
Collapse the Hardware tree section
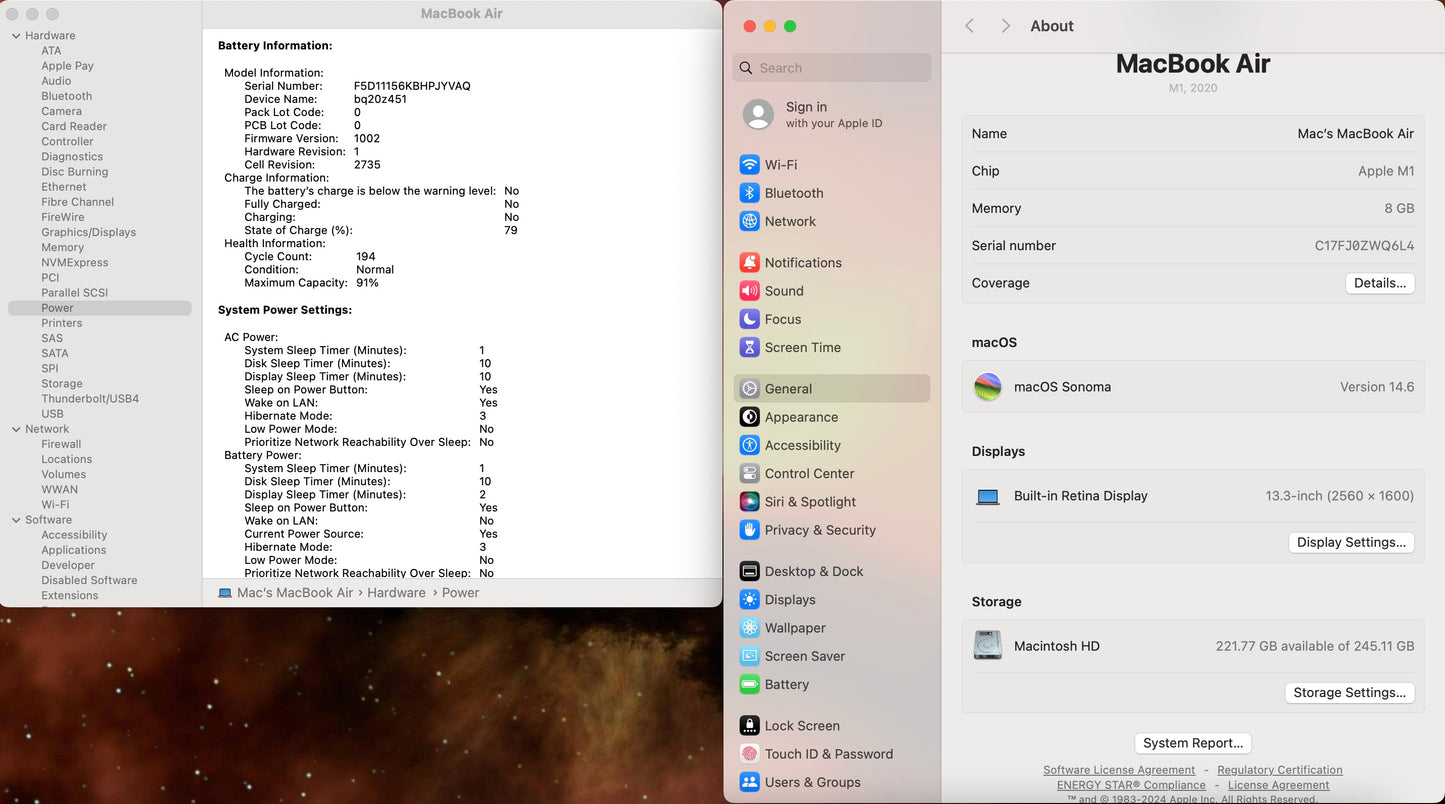coord(16,36)
